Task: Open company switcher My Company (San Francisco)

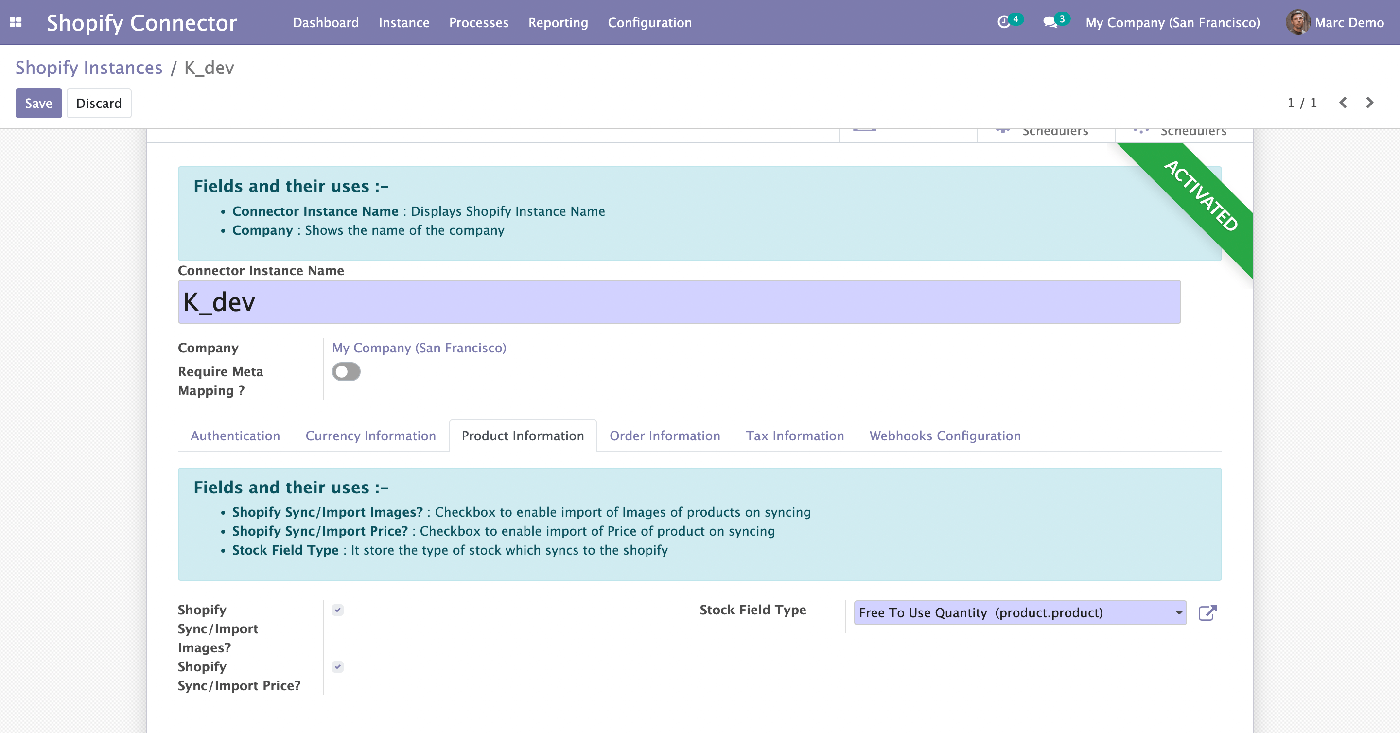Action: click(x=1173, y=22)
